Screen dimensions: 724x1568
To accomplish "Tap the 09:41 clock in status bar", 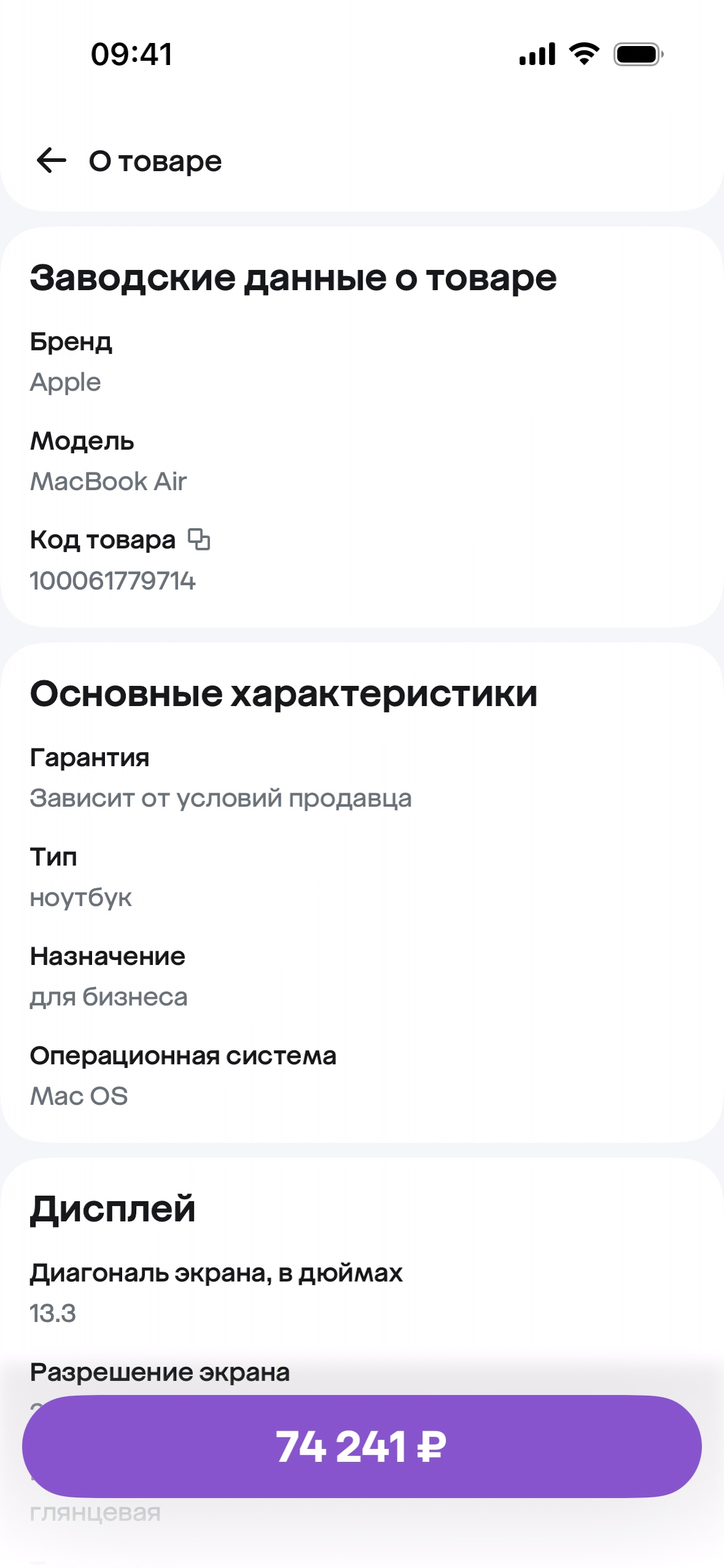I will click(131, 54).
